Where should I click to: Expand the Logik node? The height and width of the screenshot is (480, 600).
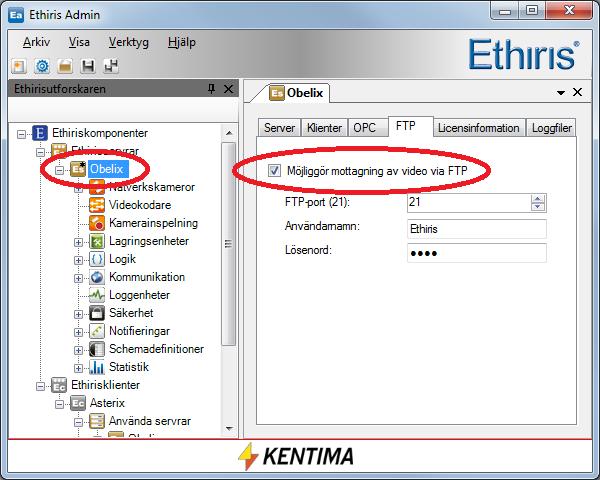coord(78,260)
